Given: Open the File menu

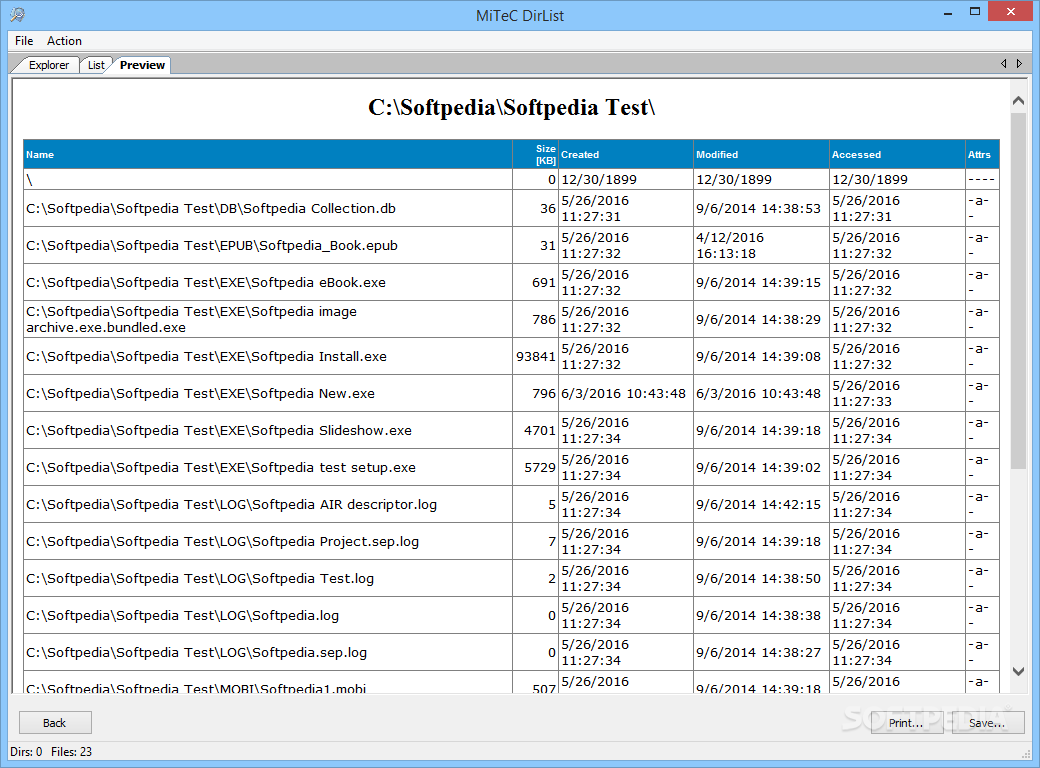Looking at the screenshot, I should point(24,40).
